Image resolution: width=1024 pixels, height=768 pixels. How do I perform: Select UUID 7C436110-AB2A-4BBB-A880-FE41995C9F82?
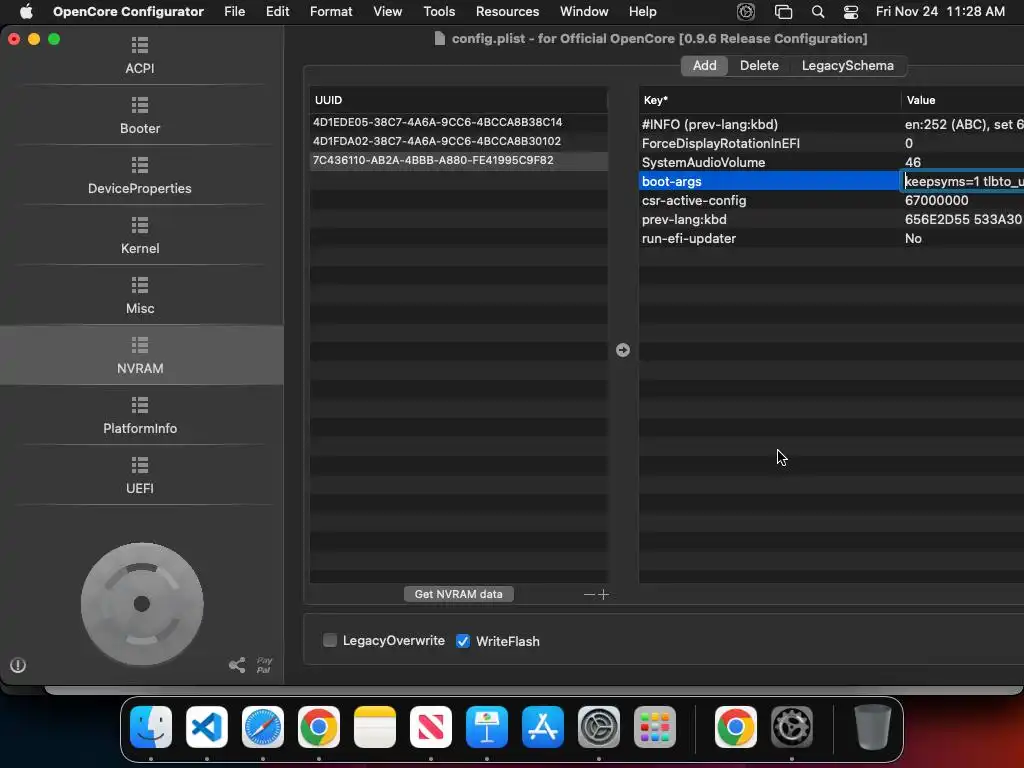pyautogui.click(x=458, y=160)
